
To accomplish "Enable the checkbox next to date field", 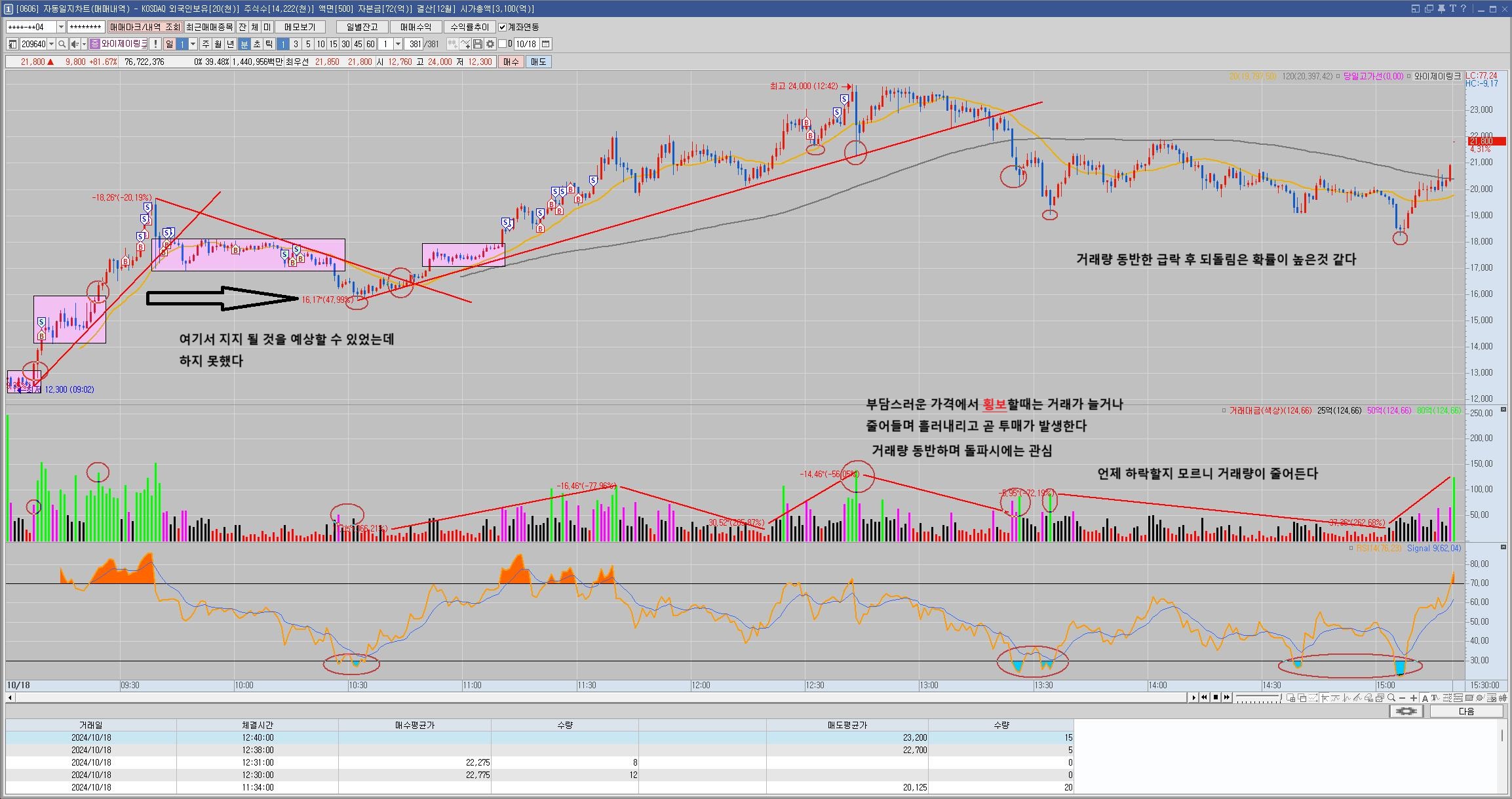I will point(503,44).
